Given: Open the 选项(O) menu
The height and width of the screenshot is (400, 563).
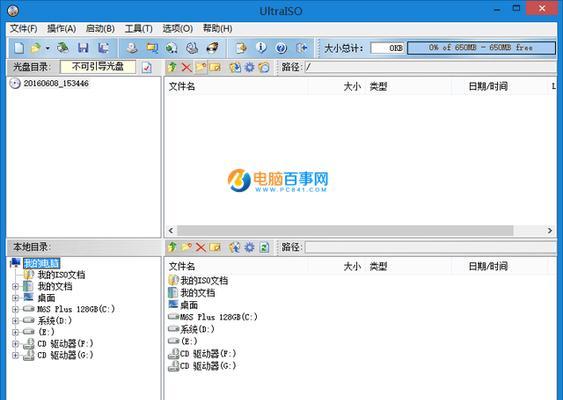Looking at the screenshot, I should [x=178, y=28].
